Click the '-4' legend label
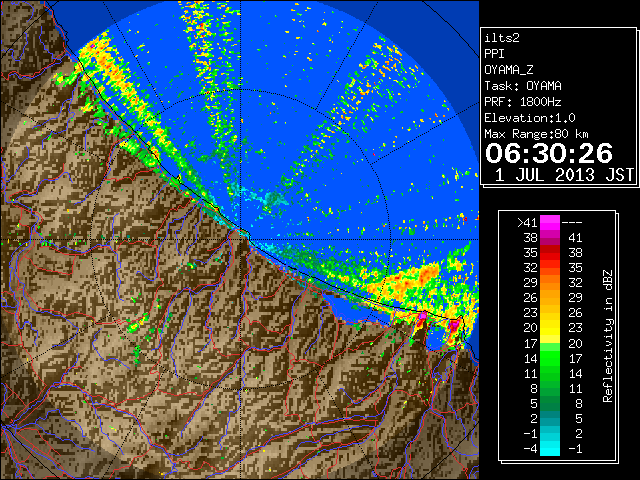Screen dimensions: 640x480 tap(530, 449)
